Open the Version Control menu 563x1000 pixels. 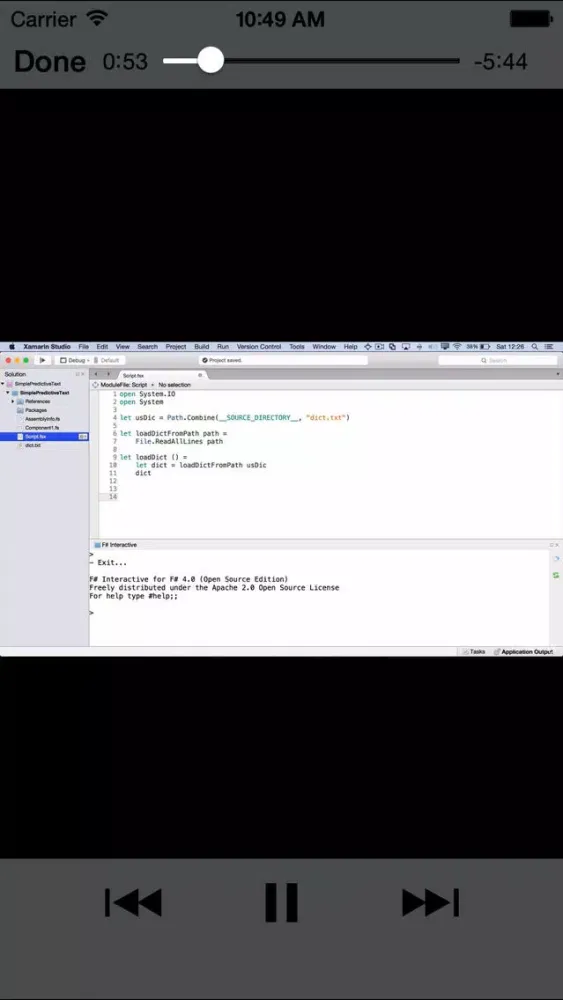point(259,346)
